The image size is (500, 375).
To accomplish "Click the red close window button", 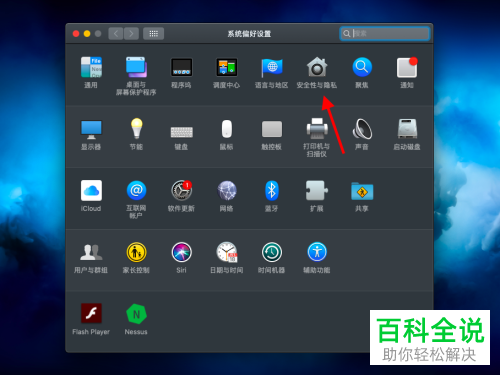I will point(76,34).
